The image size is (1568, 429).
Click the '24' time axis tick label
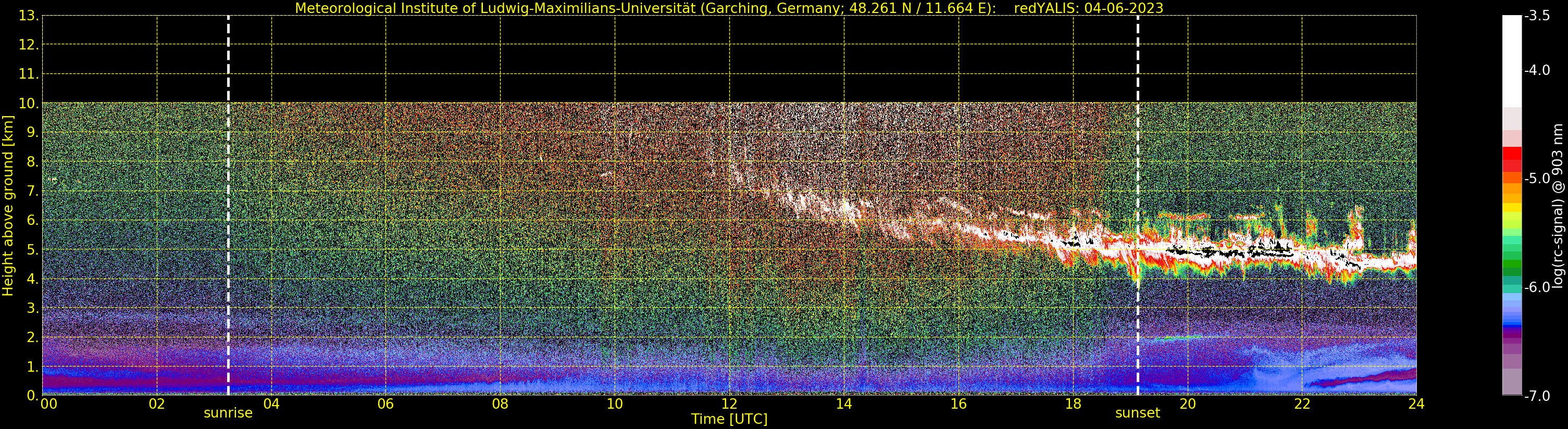tap(1416, 404)
